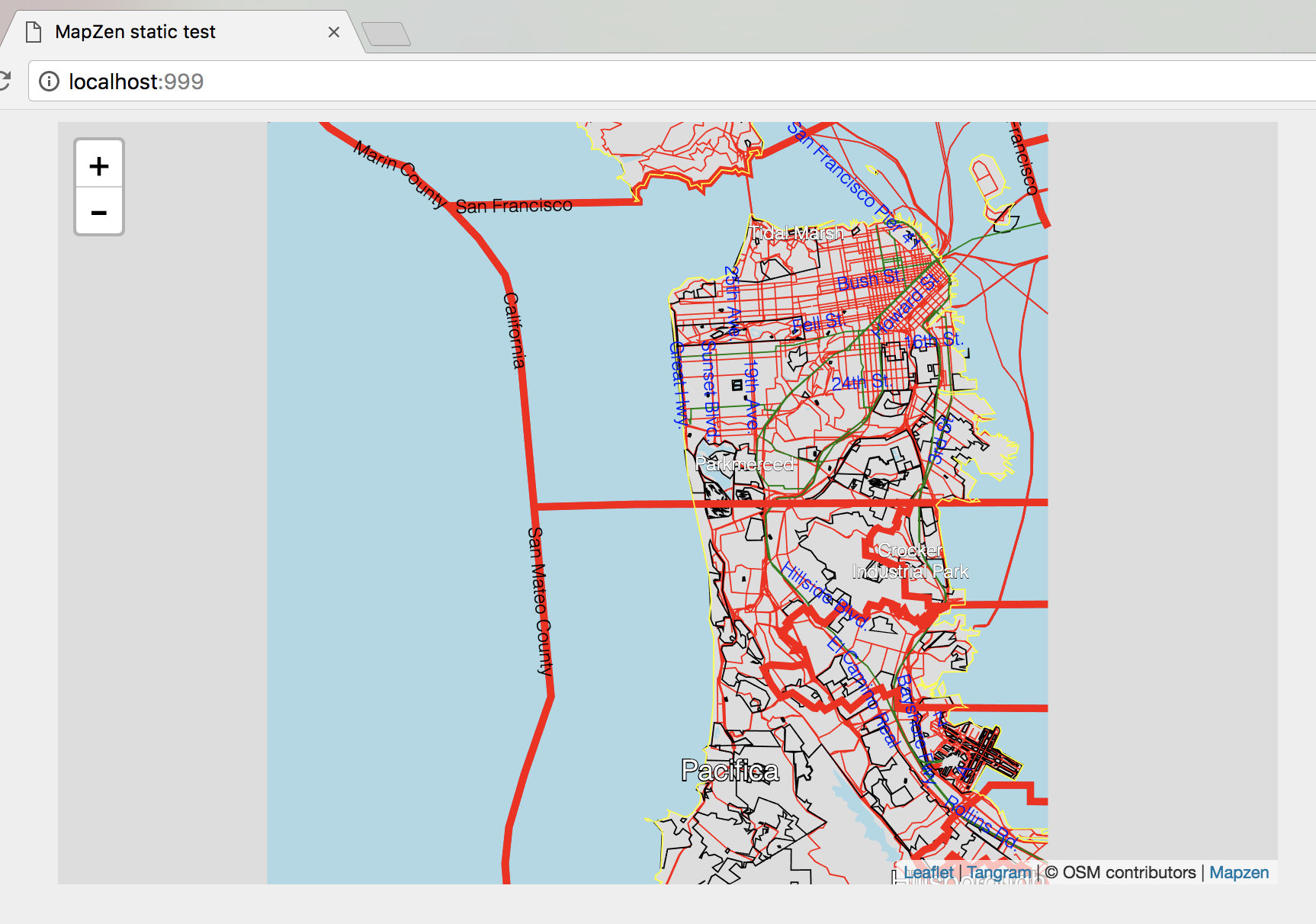Open the Mapzen attribution link
The height and width of the screenshot is (924, 1316).
click(x=1239, y=872)
